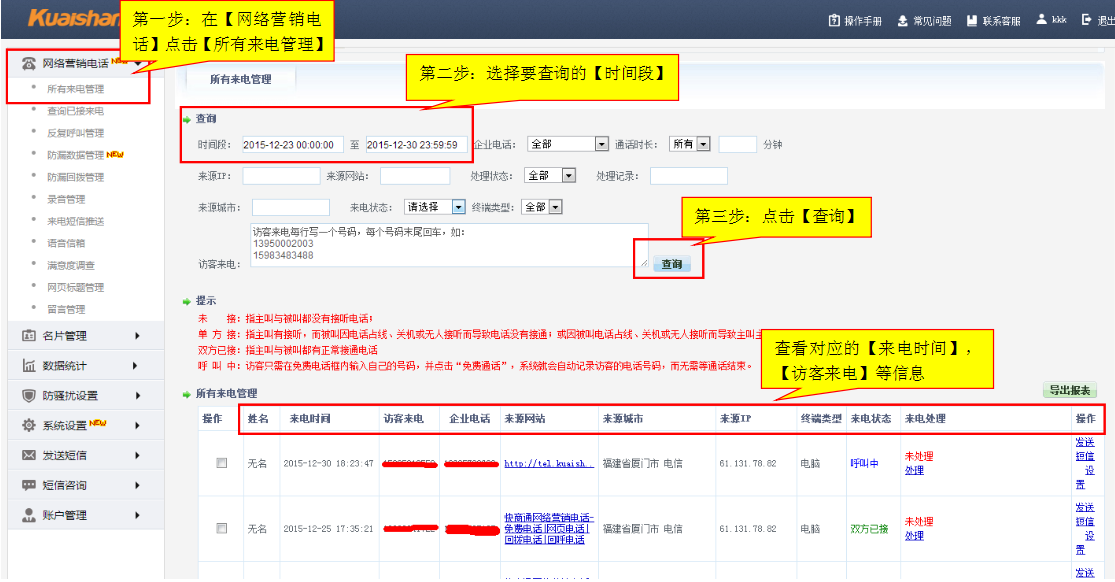Click the gear icon beside 系统设置
Viewport: 1115px width, 582px height.
(29, 426)
